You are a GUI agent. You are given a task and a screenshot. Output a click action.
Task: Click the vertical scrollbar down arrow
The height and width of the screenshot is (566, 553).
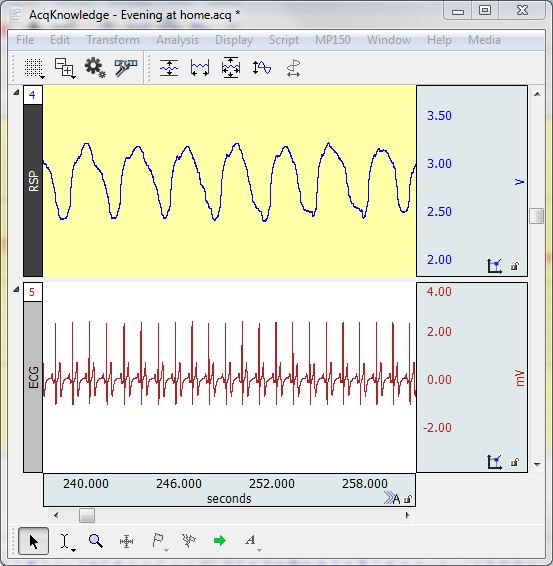coord(537,465)
